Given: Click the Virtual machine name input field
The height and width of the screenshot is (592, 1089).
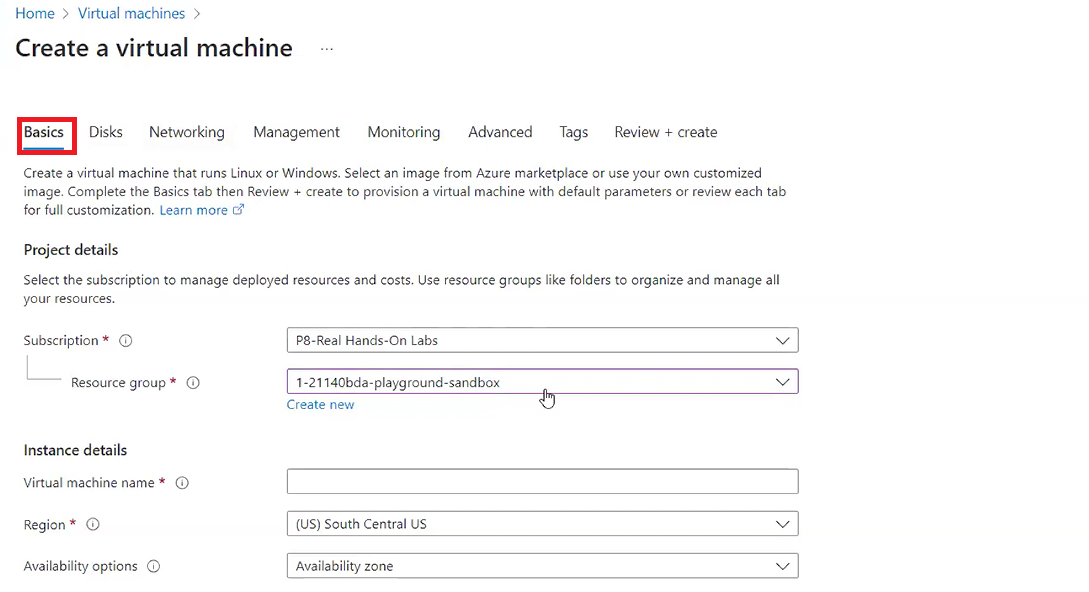Looking at the screenshot, I should pyautogui.click(x=542, y=482).
